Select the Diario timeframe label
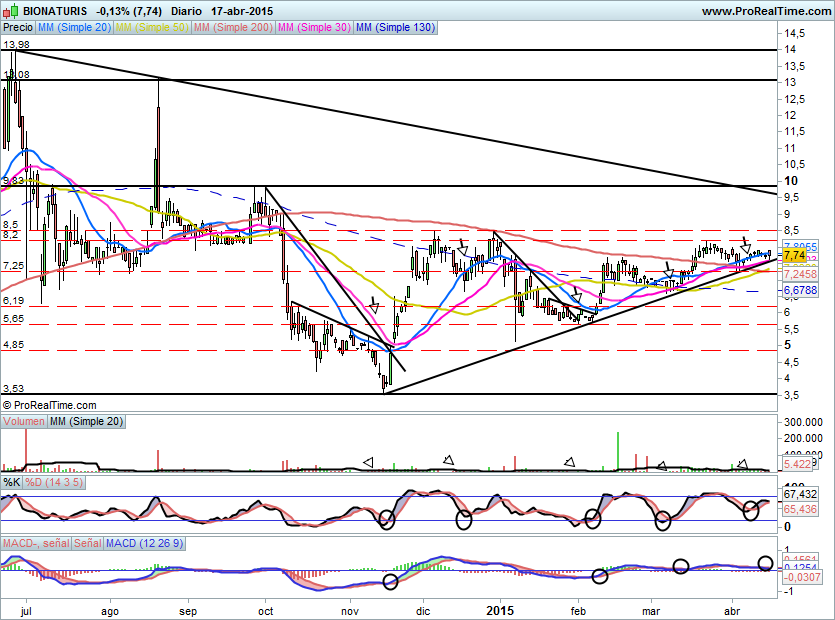 click(186, 11)
